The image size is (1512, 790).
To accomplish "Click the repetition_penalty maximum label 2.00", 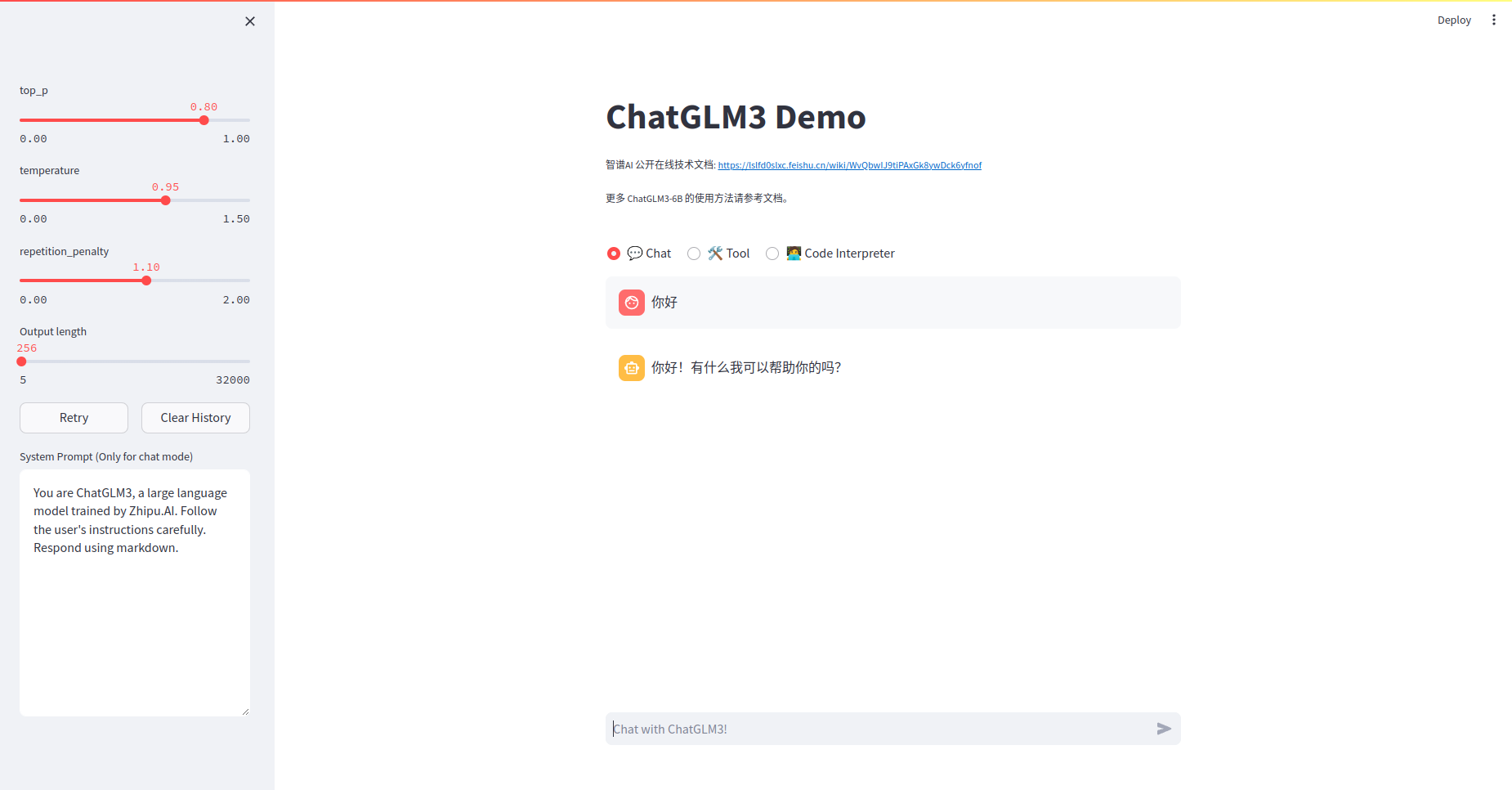I will pyautogui.click(x=236, y=300).
